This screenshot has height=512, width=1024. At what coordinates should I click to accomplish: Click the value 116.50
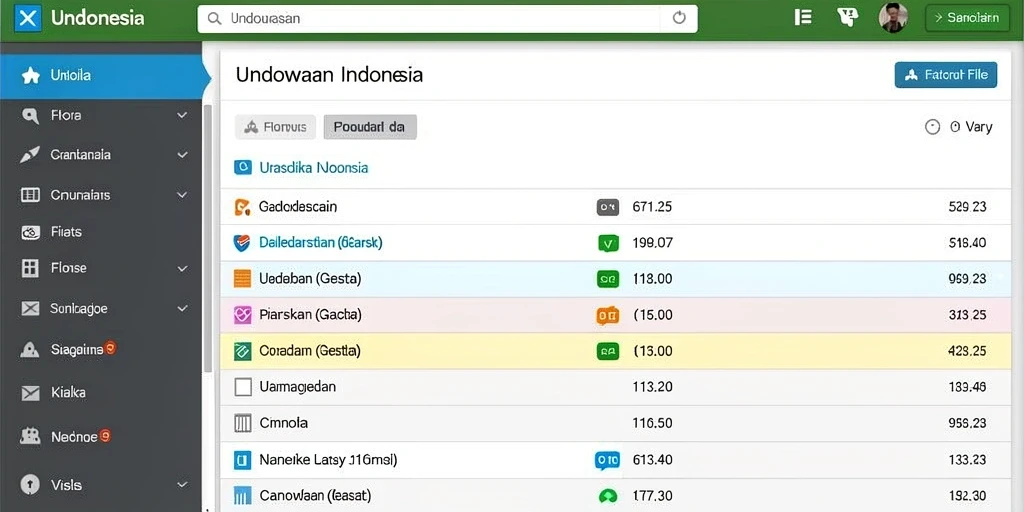(652, 423)
